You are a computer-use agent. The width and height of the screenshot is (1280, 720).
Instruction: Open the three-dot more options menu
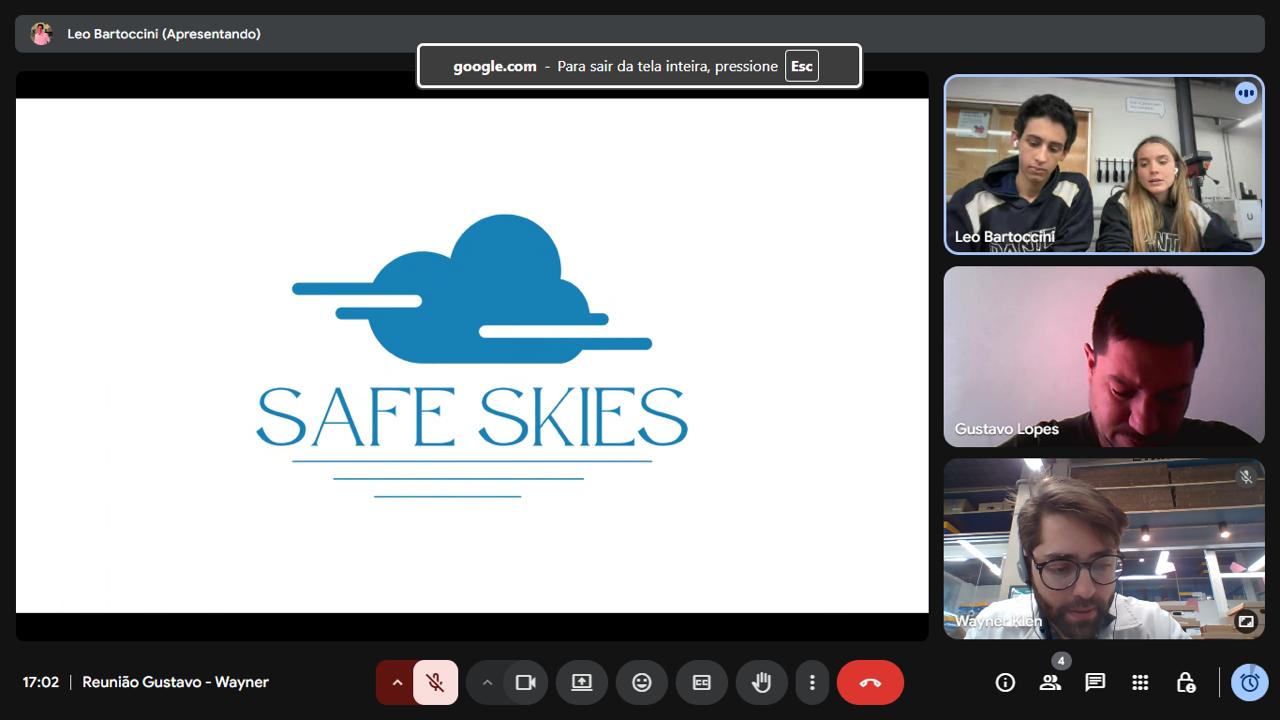(811, 683)
